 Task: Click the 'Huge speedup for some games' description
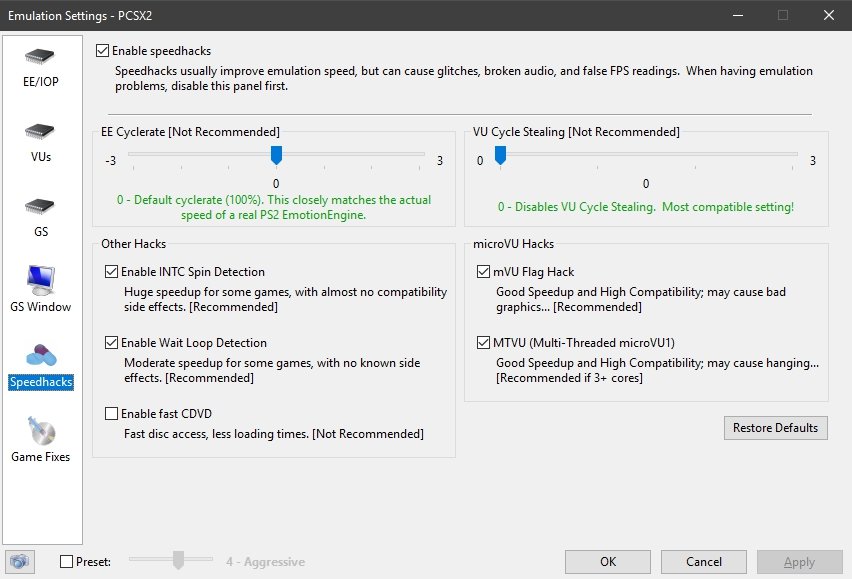286,299
